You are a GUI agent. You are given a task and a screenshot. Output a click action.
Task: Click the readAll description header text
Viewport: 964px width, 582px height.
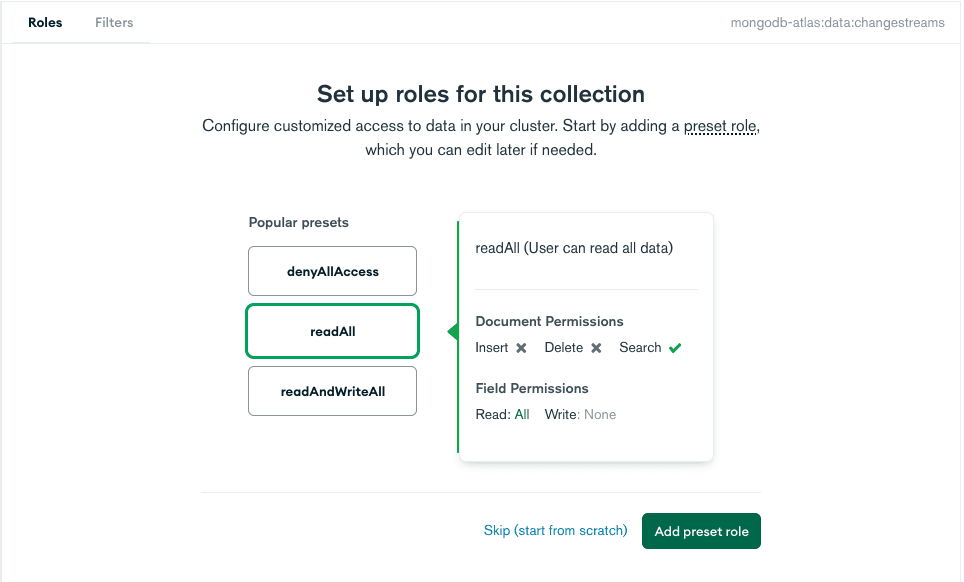coord(574,248)
